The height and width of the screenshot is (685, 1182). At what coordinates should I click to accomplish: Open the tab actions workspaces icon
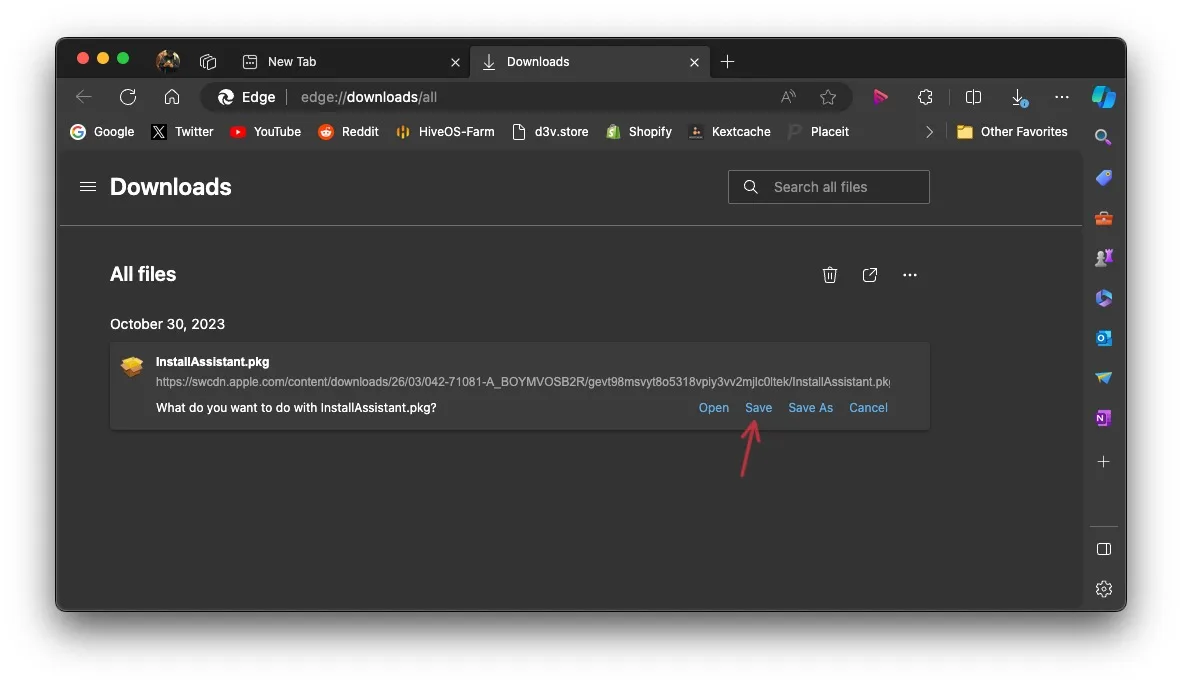208,62
